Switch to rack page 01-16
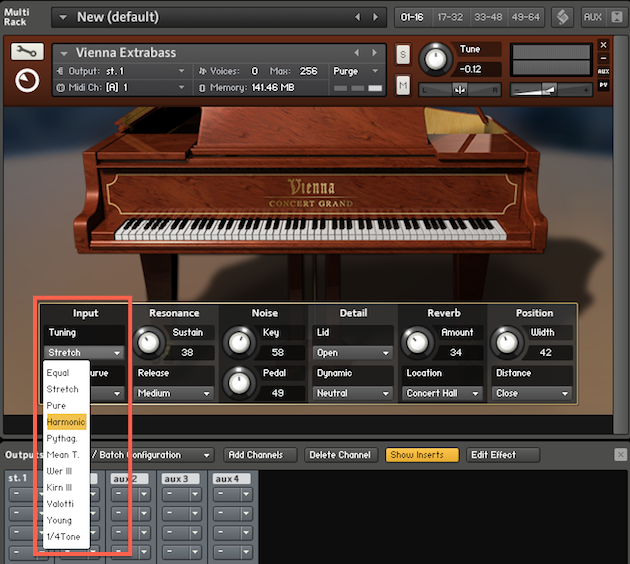The width and height of the screenshot is (630, 564). click(x=412, y=17)
